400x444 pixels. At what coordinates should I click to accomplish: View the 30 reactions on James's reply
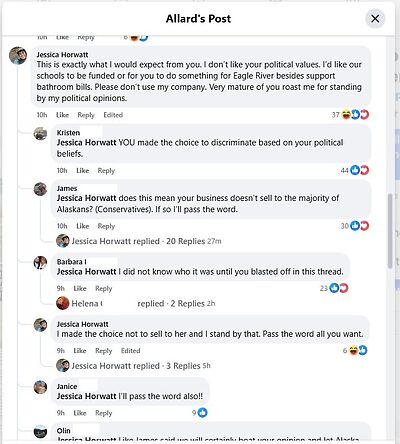click(355, 226)
